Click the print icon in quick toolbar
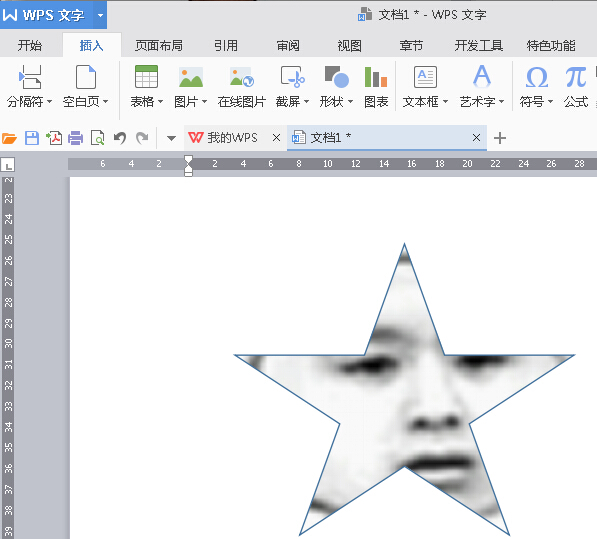 coord(75,138)
